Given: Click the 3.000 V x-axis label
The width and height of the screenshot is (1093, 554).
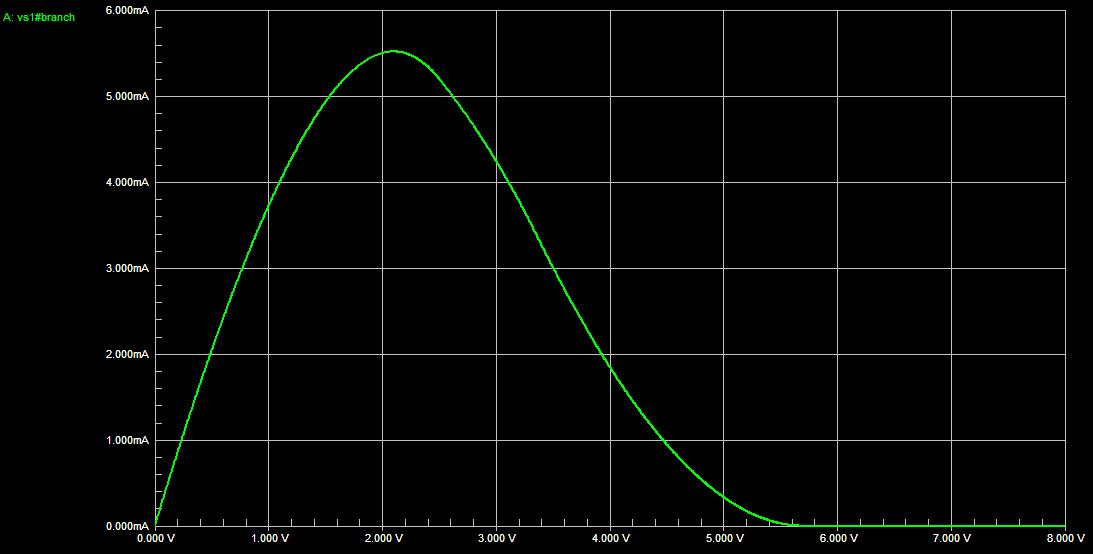Looking at the screenshot, I should coord(497,538).
